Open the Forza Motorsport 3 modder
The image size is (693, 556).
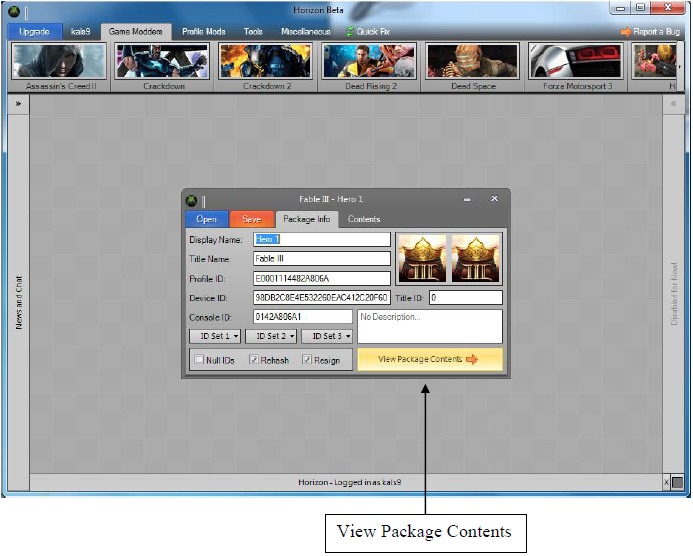click(x=575, y=62)
